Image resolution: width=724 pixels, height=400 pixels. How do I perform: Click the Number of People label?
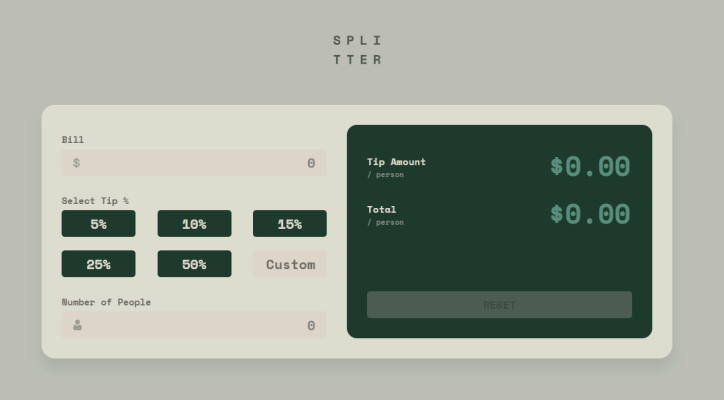pyautogui.click(x=106, y=302)
